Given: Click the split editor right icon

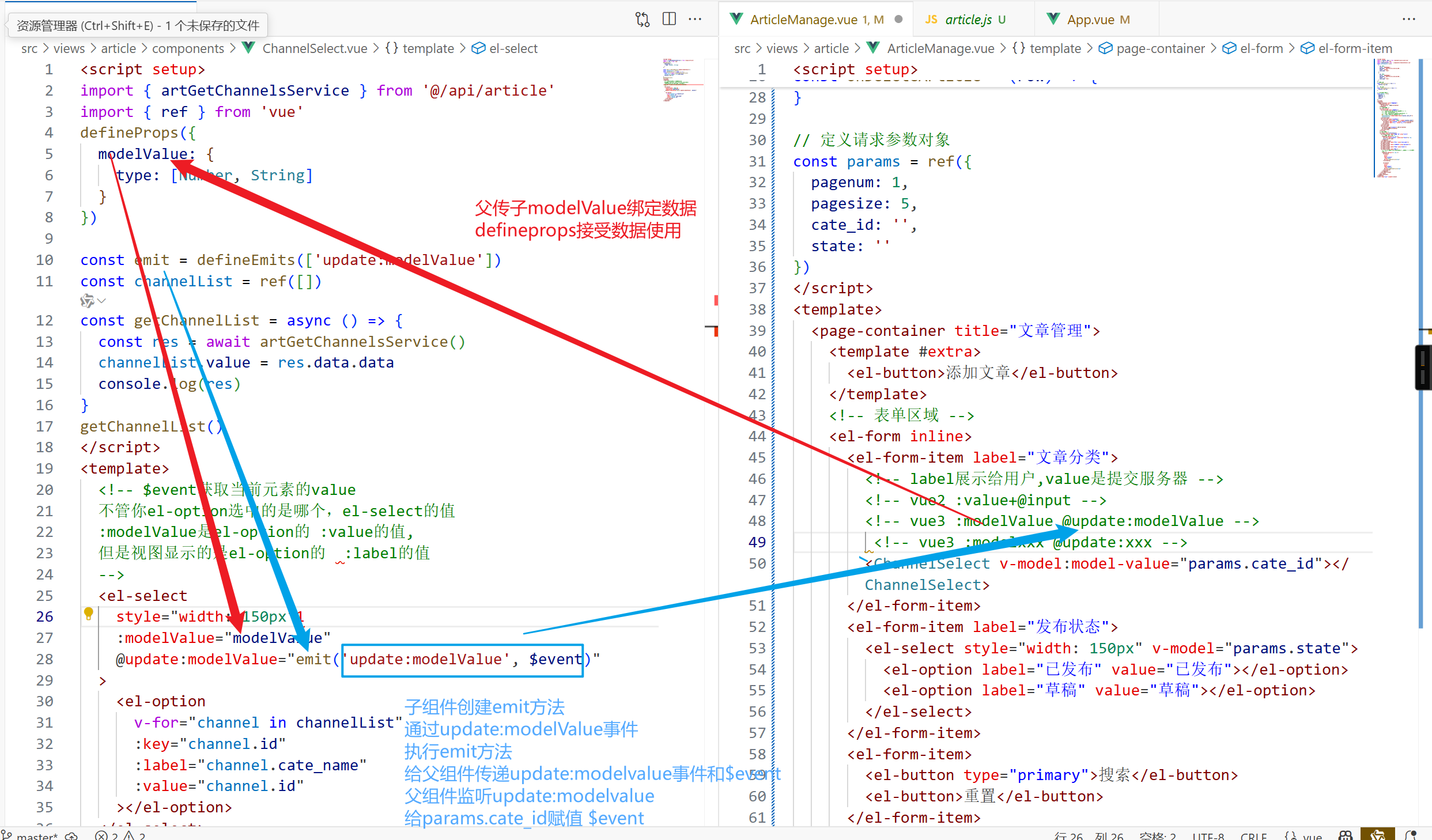Looking at the screenshot, I should (x=669, y=19).
